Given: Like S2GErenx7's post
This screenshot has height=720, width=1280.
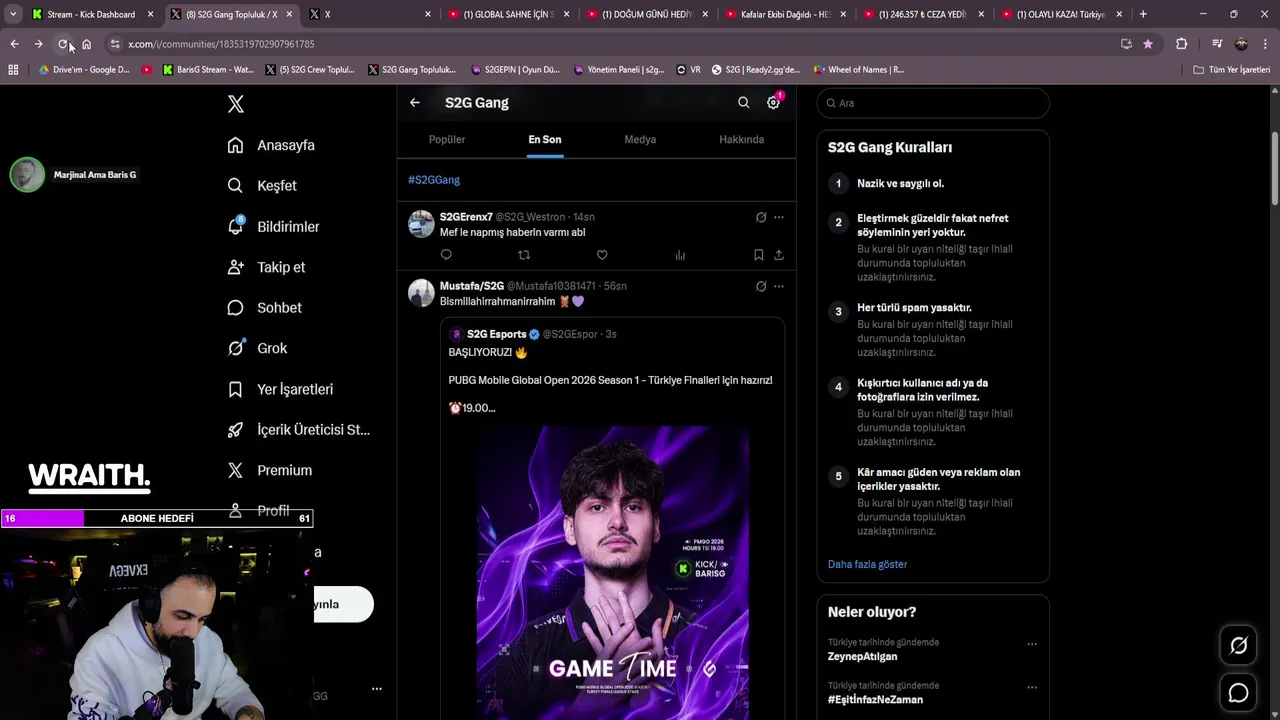Looking at the screenshot, I should click(602, 255).
